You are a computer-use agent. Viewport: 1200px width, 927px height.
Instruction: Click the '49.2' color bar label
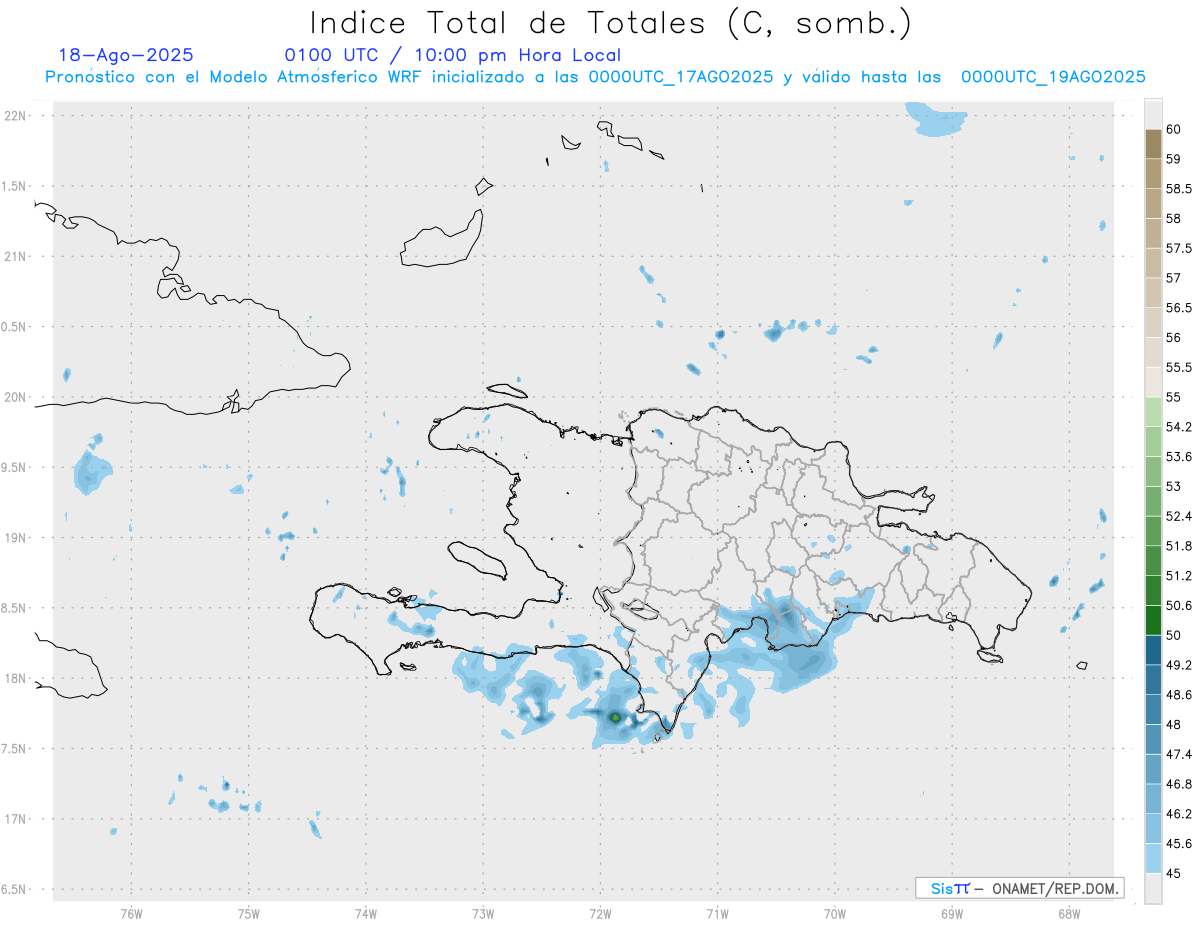1179,665
